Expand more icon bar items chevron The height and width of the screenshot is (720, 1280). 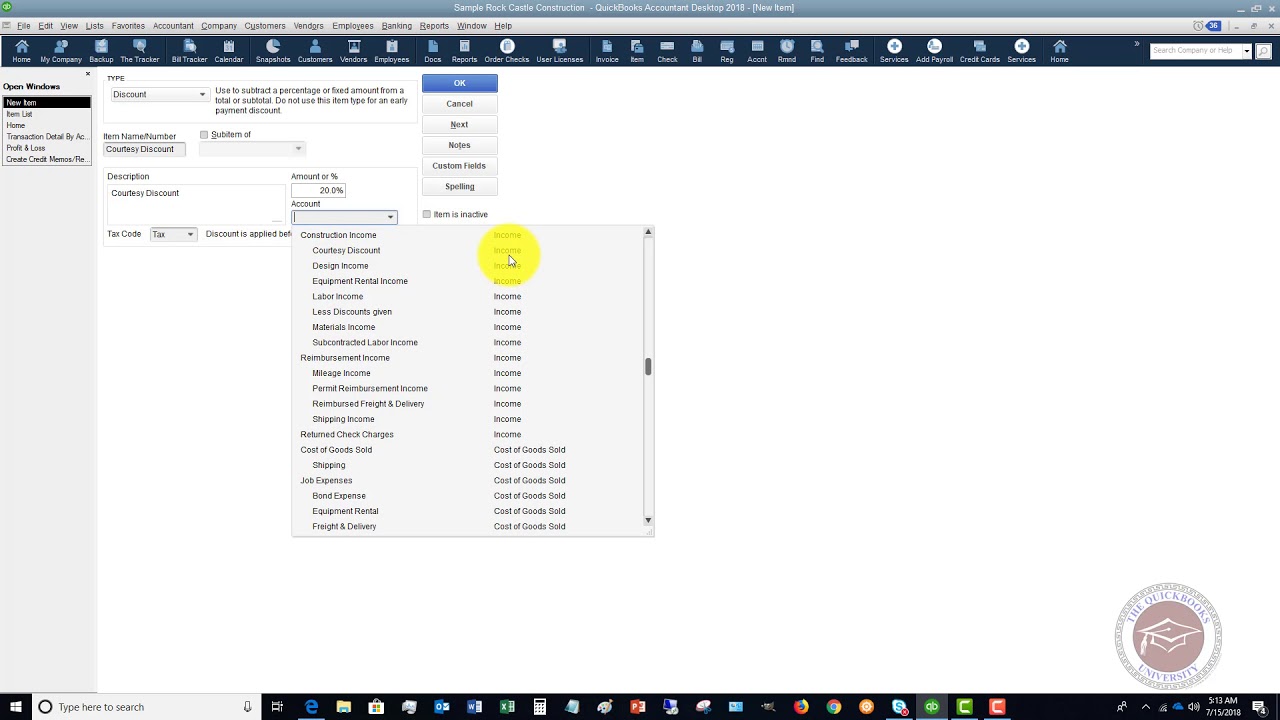[x=1136, y=44]
